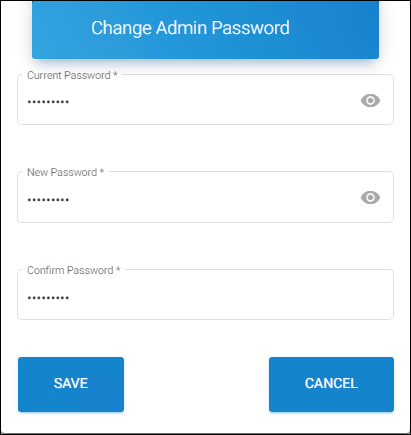Place cursor on masked dots in New Password

(48, 200)
